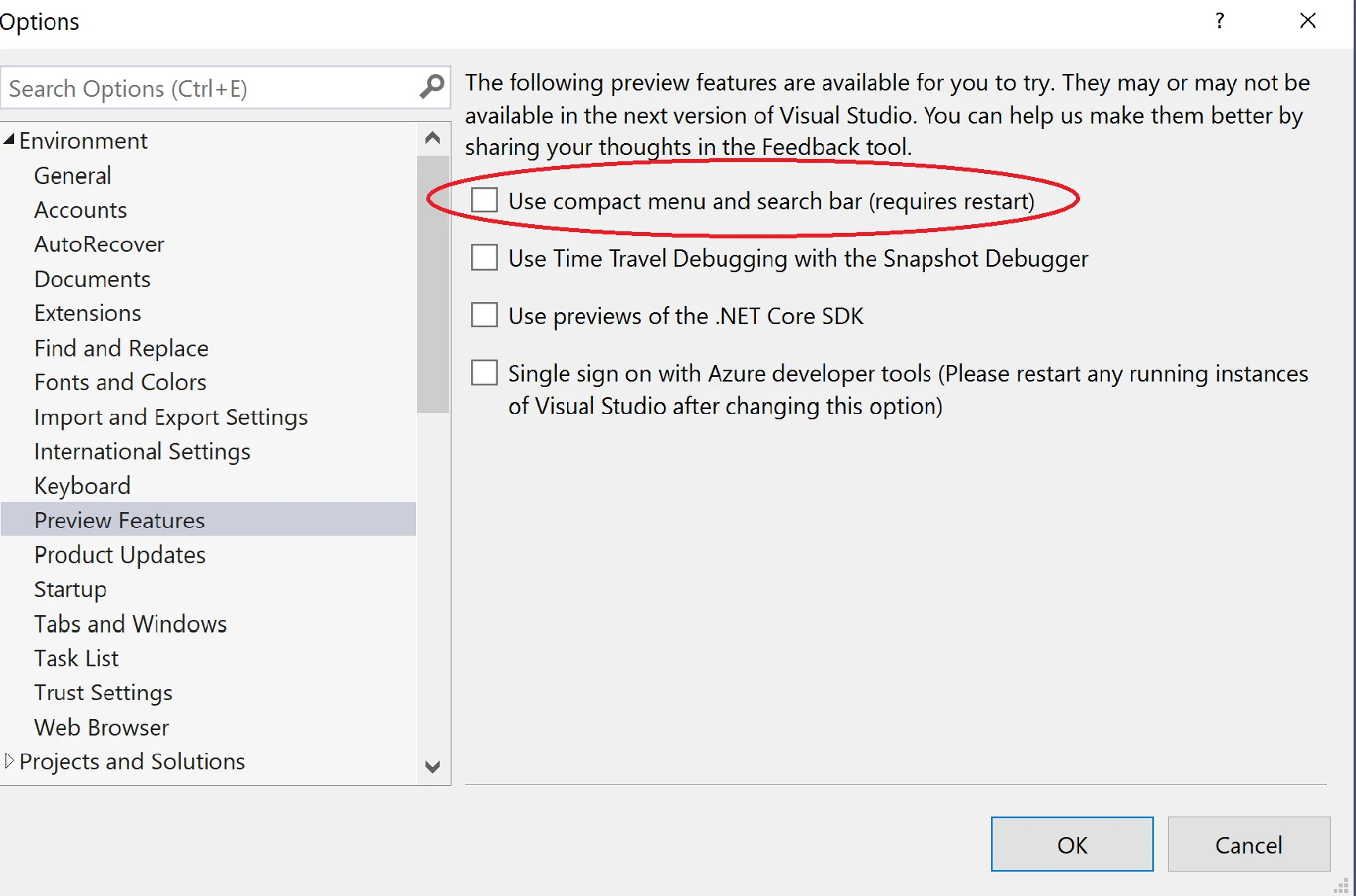This screenshot has height=896, width=1356.
Task: Open Fonts and Colors settings
Action: click(x=120, y=382)
